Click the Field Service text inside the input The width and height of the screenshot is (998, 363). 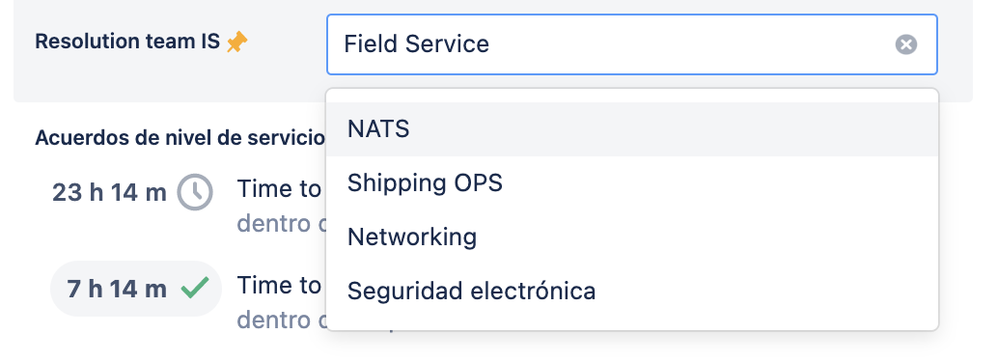416,44
